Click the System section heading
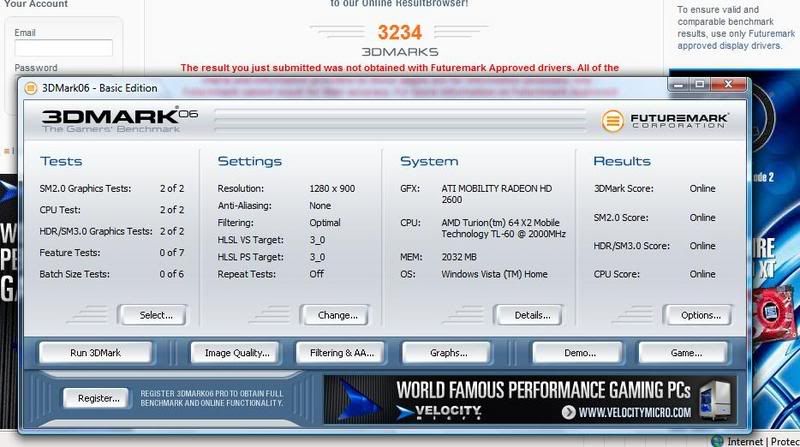 point(429,161)
